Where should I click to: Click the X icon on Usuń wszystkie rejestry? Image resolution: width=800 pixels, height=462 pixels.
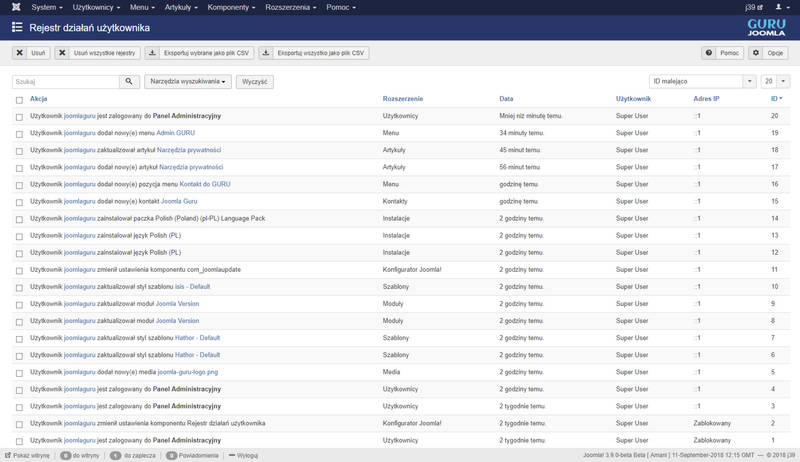pyautogui.click(x=62, y=53)
